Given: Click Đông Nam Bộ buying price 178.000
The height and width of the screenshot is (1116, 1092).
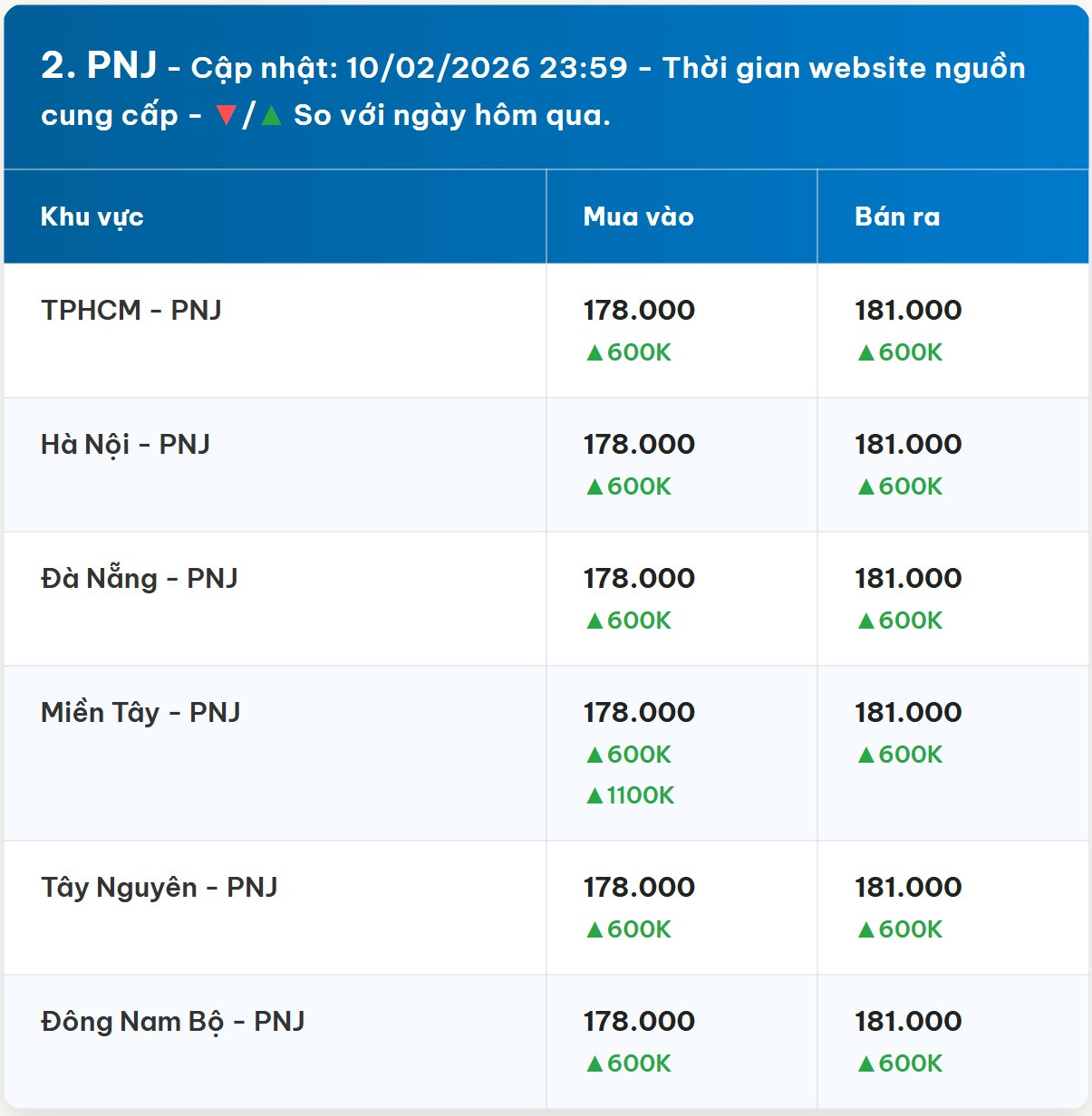Looking at the screenshot, I should click(639, 1021).
